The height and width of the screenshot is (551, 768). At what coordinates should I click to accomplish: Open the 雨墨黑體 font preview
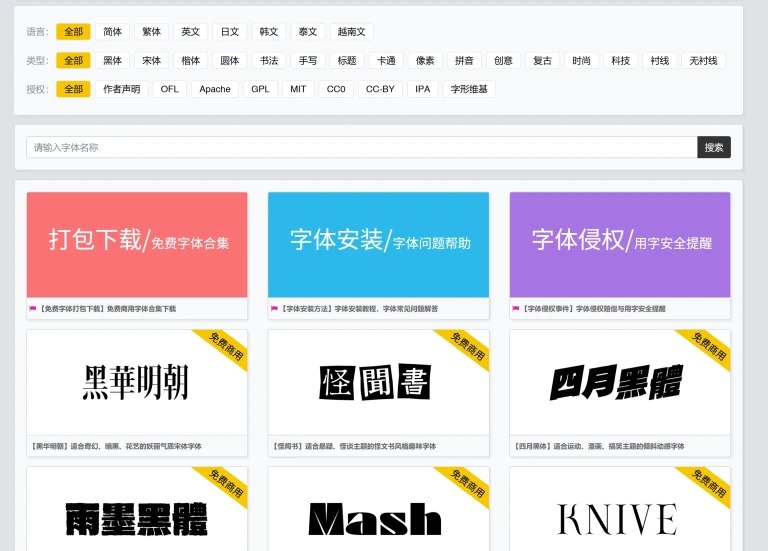[137, 509]
